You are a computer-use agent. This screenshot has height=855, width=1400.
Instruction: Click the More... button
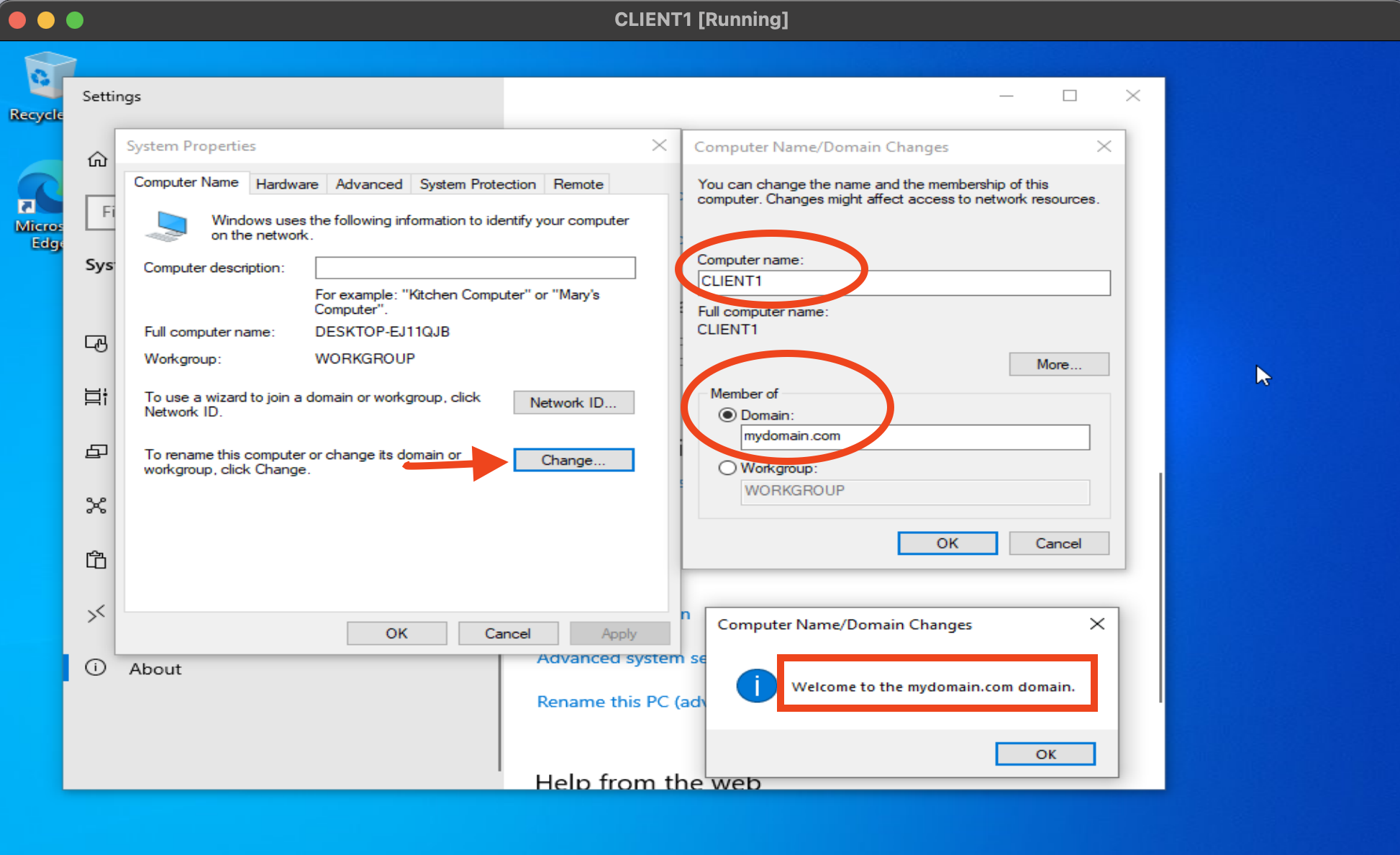pos(1058,364)
